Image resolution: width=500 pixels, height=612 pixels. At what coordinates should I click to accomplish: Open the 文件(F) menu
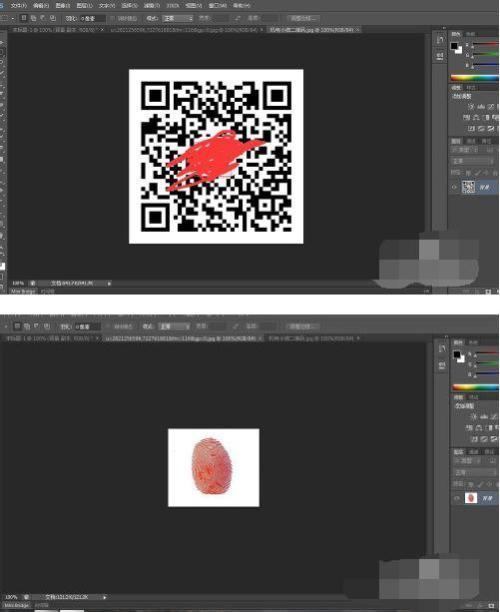[18, 5]
